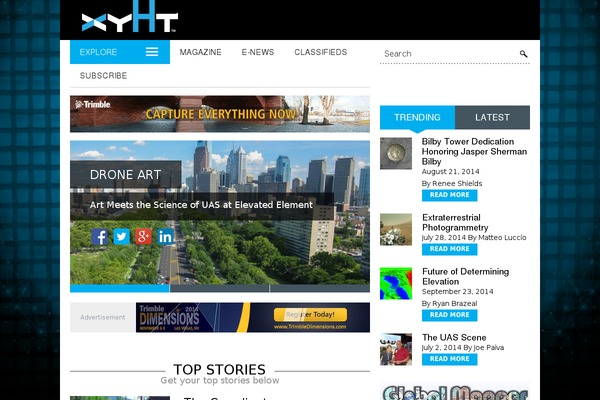
Task: Switch to the Trending tab
Action: tap(417, 118)
